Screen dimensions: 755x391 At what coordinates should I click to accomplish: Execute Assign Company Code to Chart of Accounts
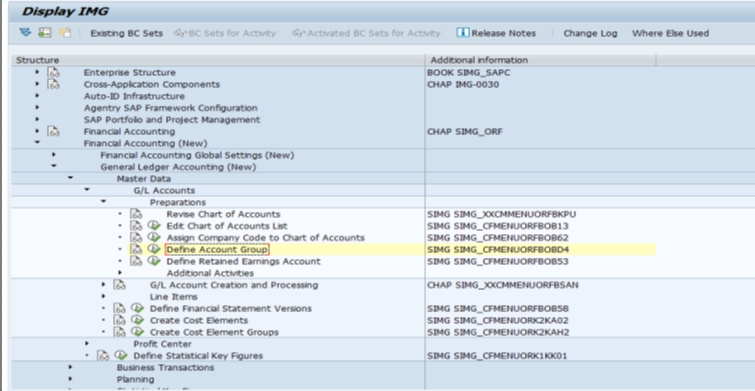click(x=154, y=237)
